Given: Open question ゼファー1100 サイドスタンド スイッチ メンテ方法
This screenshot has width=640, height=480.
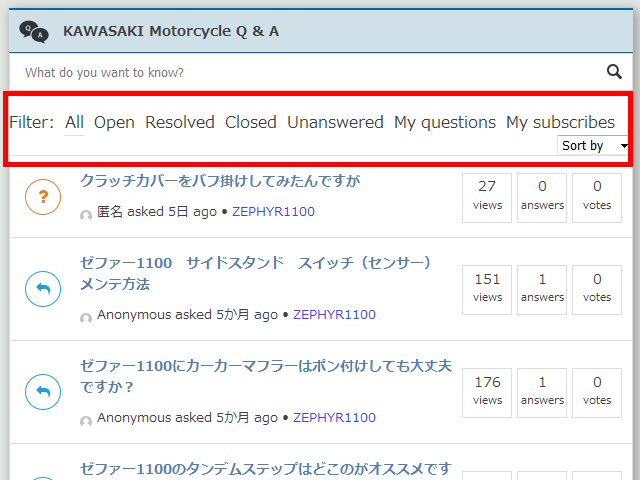Looking at the screenshot, I should tap(256, 273).
